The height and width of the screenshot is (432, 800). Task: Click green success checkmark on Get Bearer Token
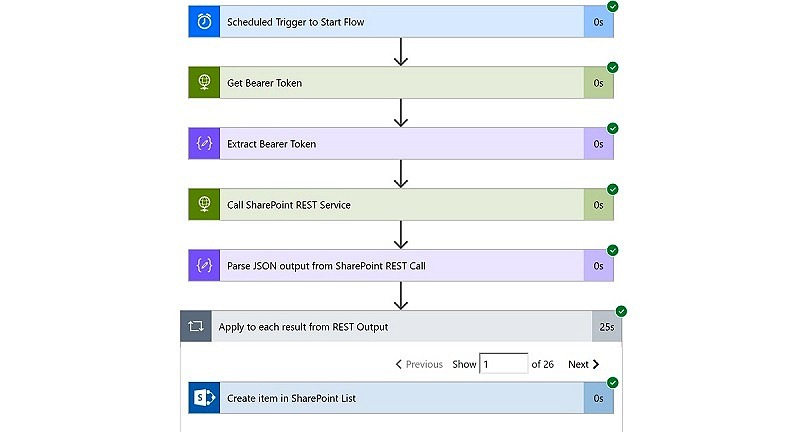(x=613, y=67)
